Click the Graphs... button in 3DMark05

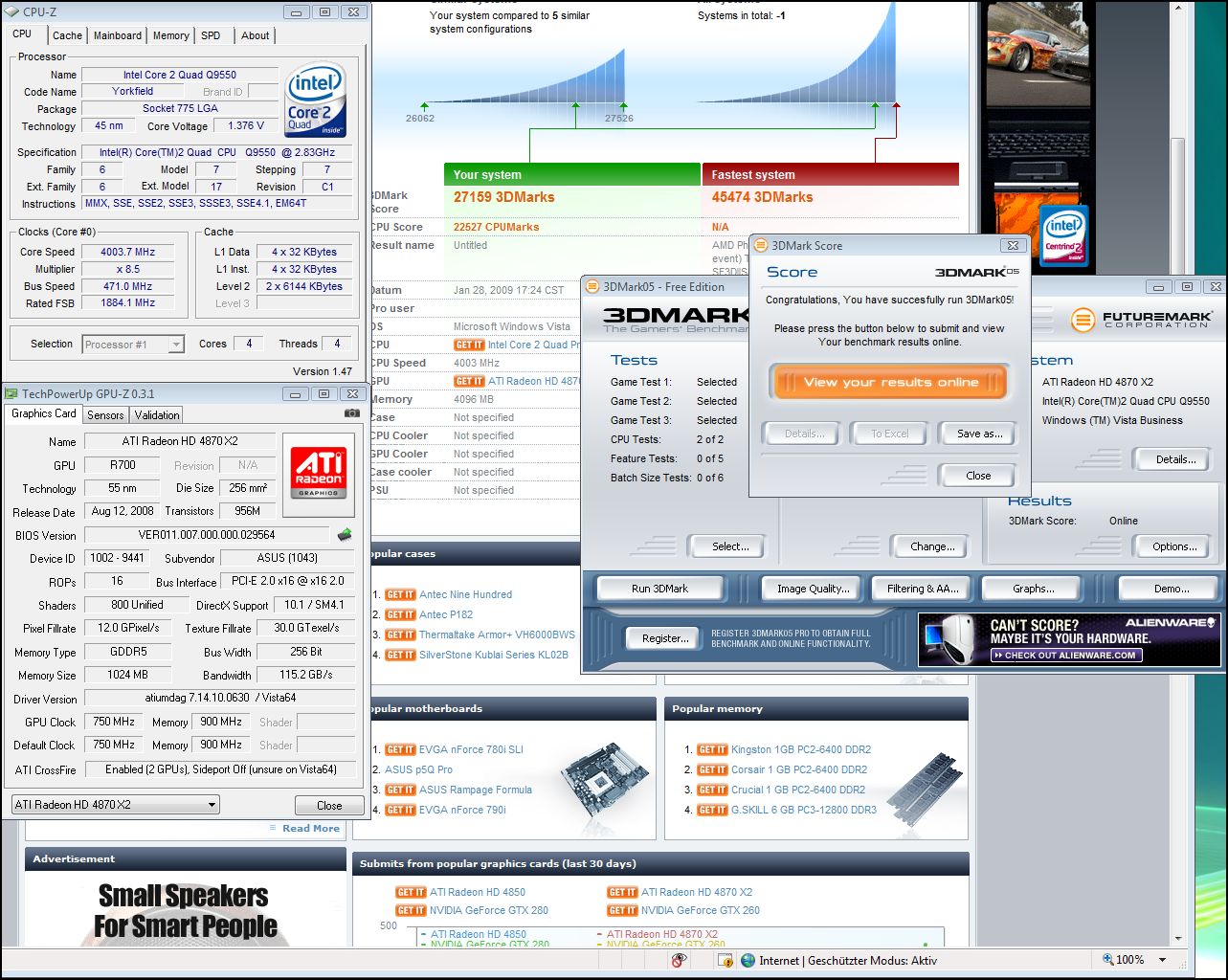click(1034, 589)
